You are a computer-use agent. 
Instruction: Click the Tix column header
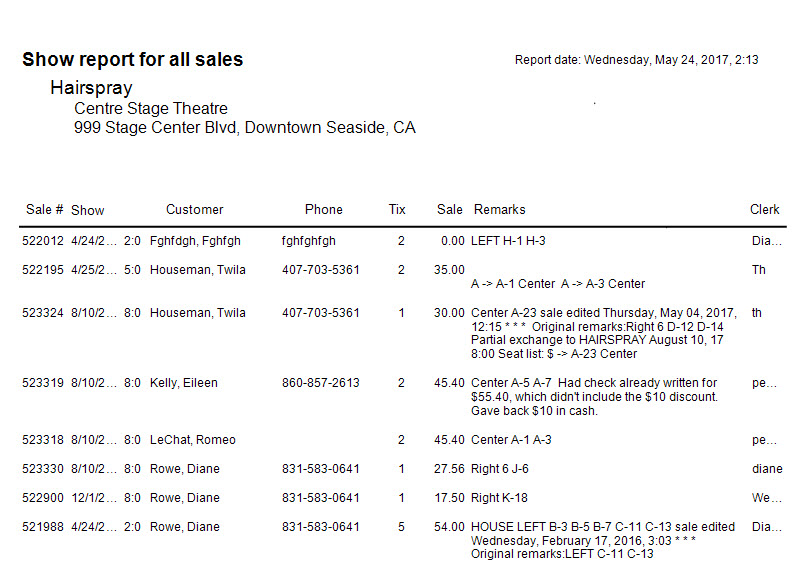tap(397, 210)
